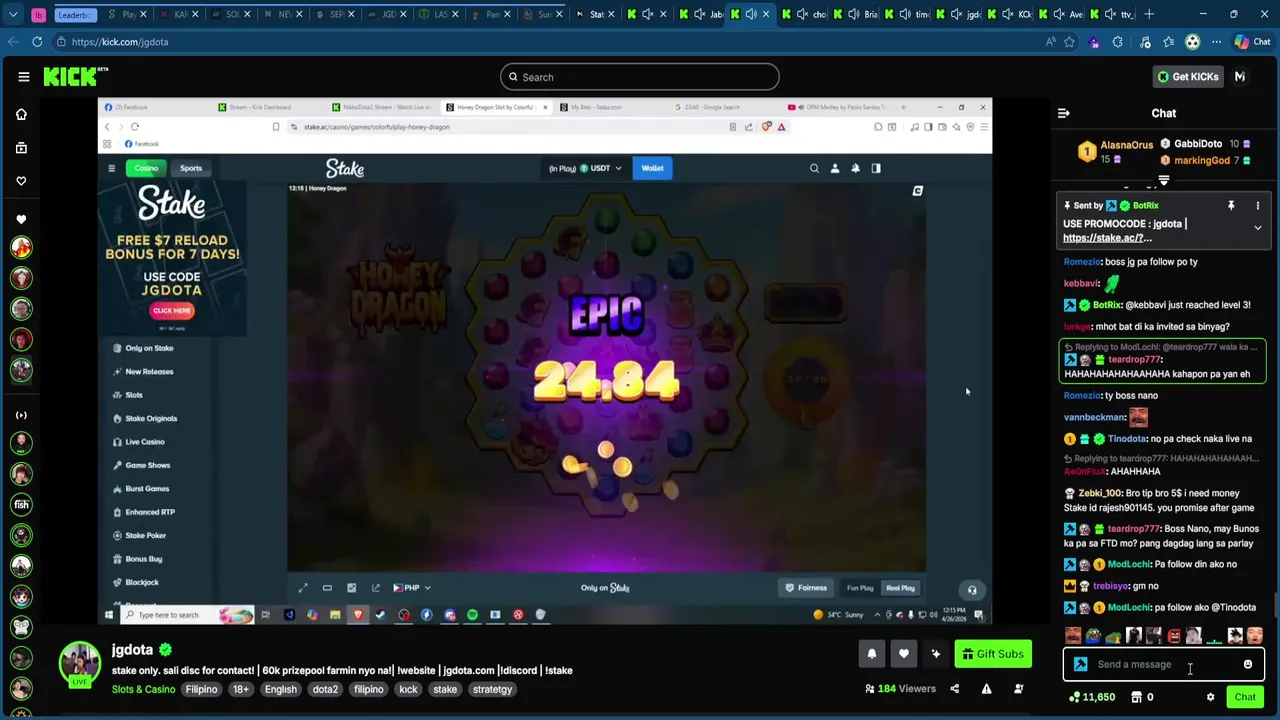Open the fish channel avatar in sidebar

point(21,505)
